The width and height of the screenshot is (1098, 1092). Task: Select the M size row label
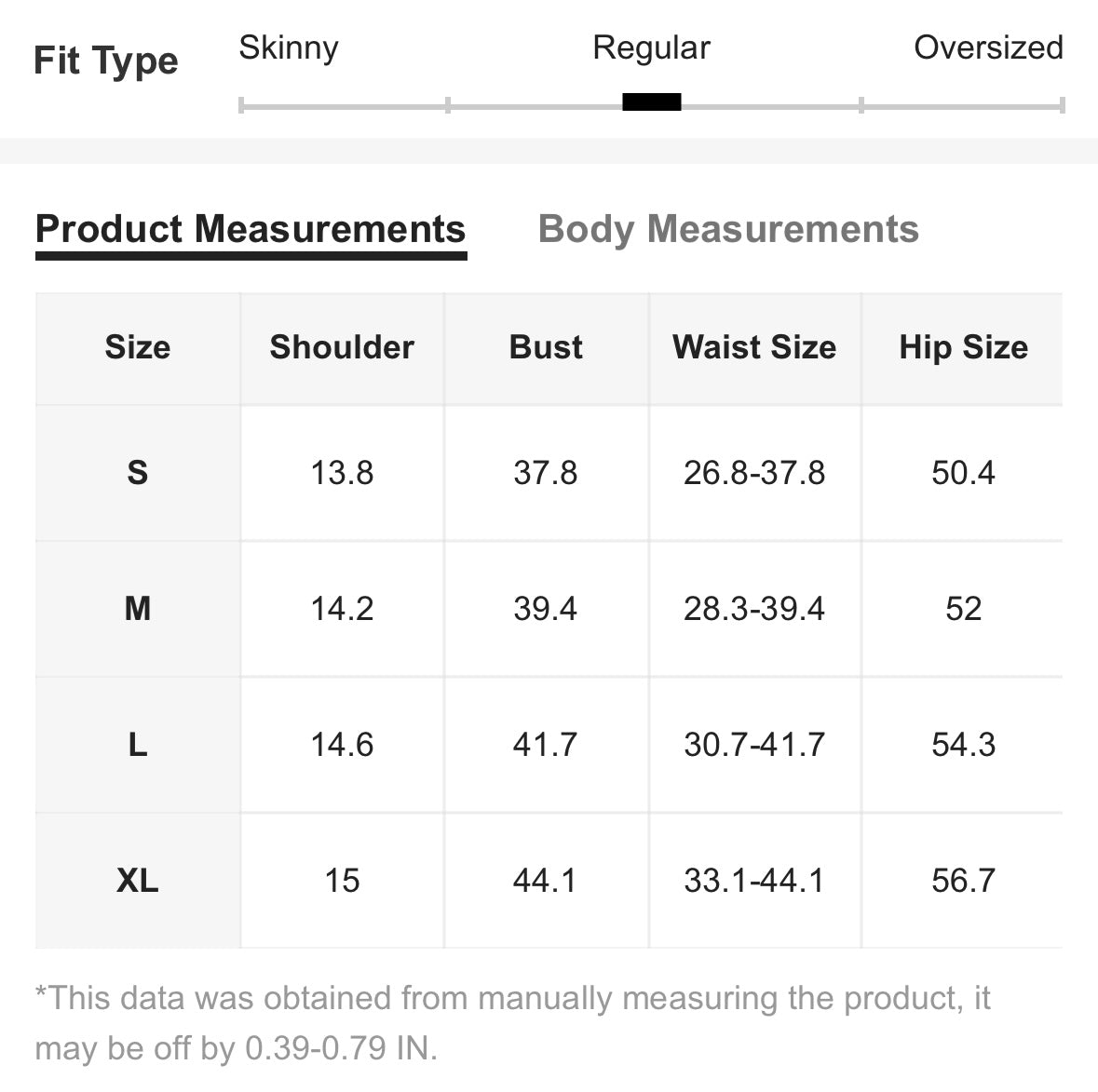point(138,609)
